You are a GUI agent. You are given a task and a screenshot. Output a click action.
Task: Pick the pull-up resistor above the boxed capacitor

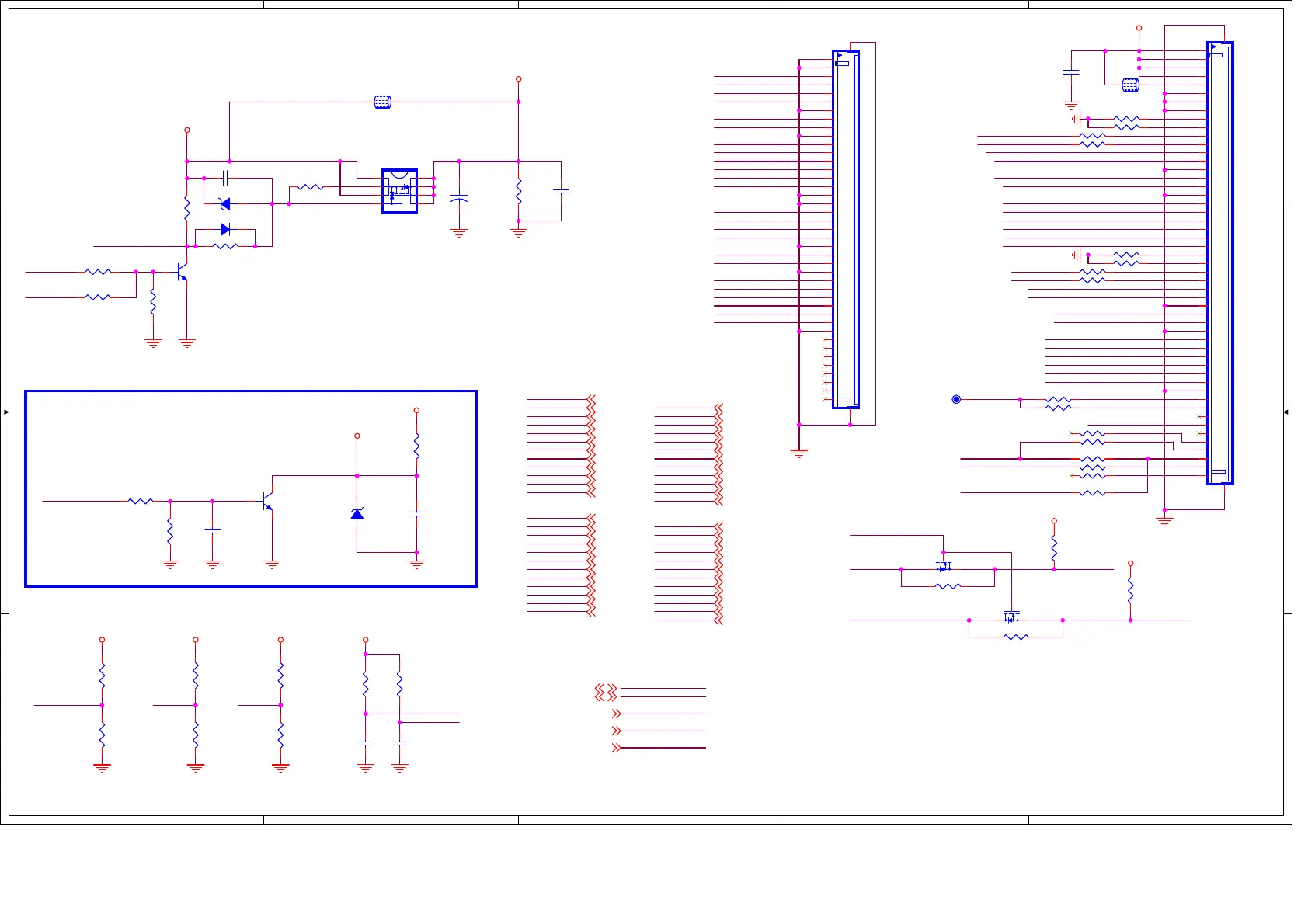[x=416, y=446]
